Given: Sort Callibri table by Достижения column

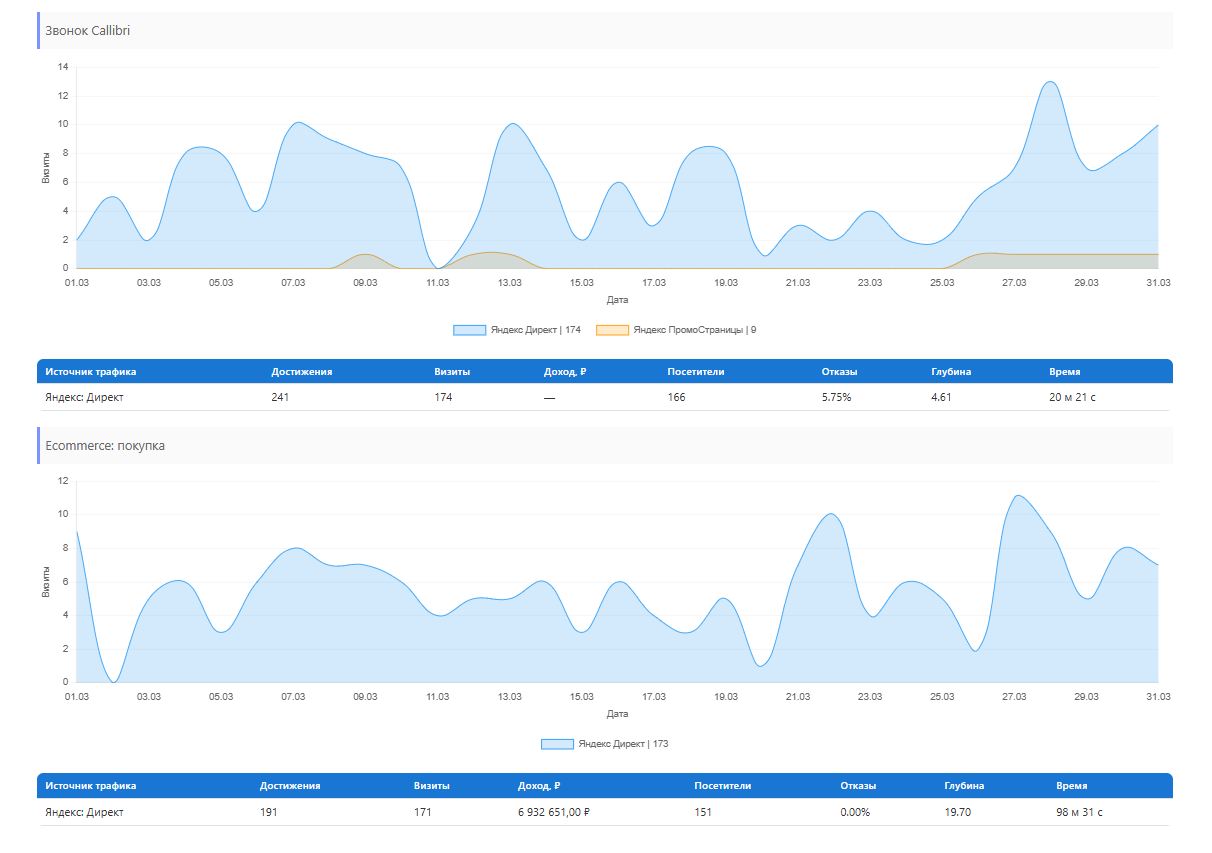Looking at the screenshot, I should tap(301, 372).
